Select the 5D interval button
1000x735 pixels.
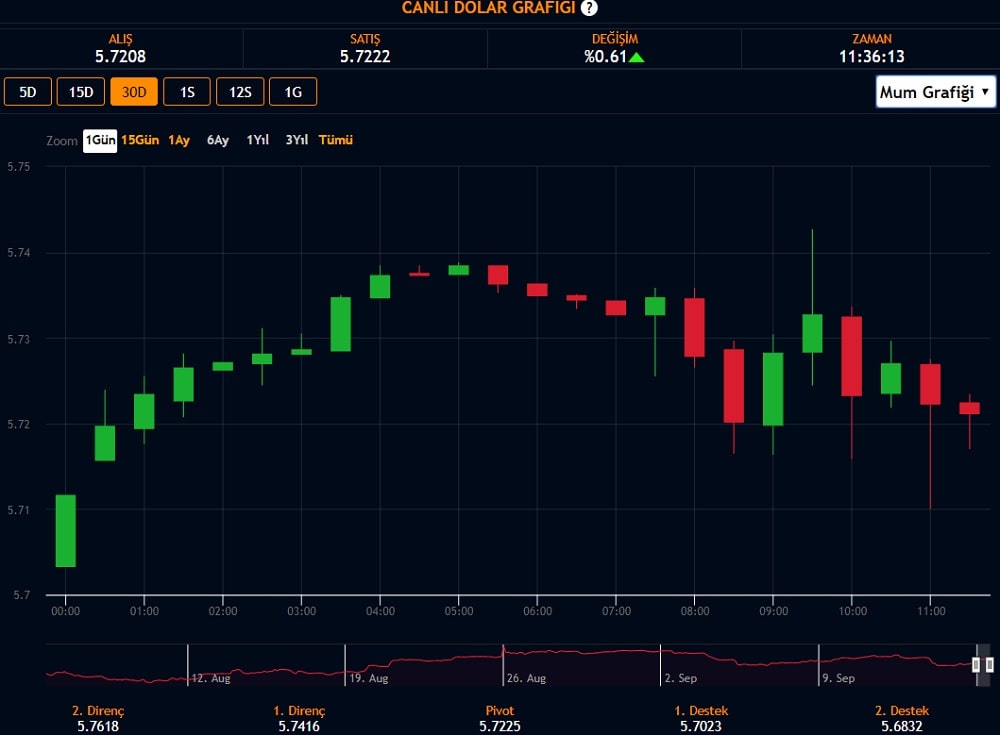pos(27,92)
